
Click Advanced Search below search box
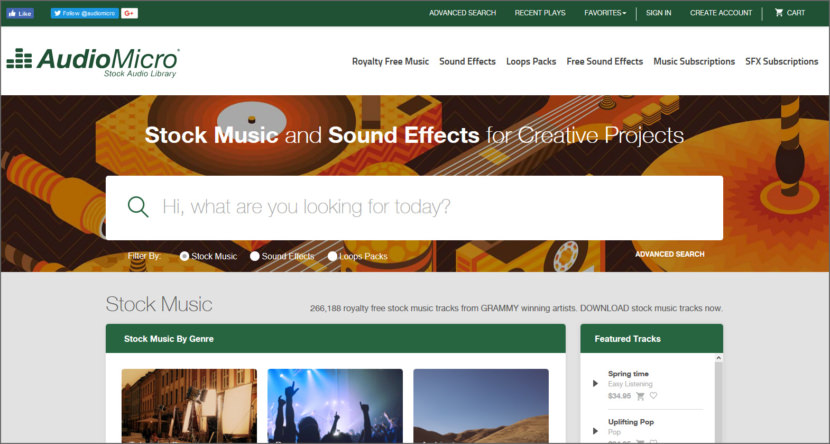pos(670,254)
